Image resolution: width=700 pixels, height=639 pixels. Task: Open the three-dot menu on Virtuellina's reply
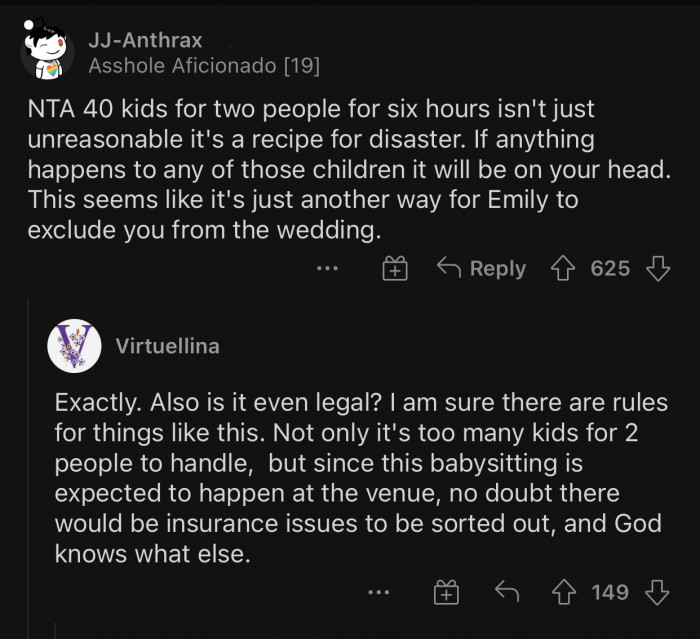[x=377, y=592]
